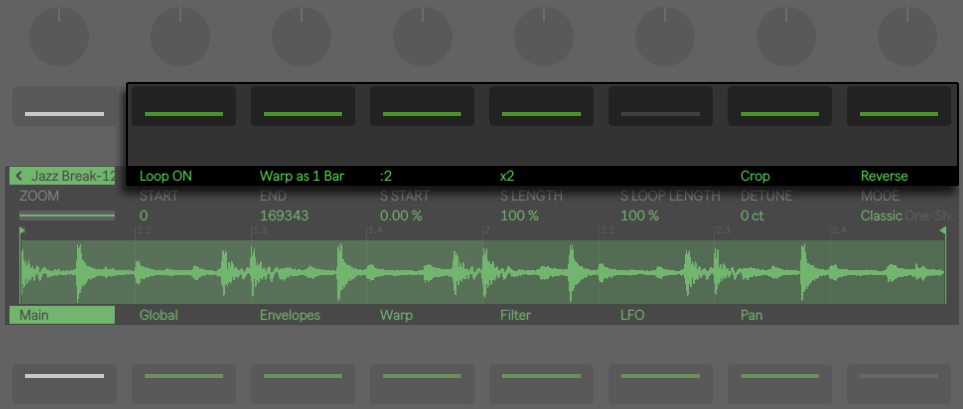Push the lower display button below Main
Viewport: 963px width, 409px height.
64,384
